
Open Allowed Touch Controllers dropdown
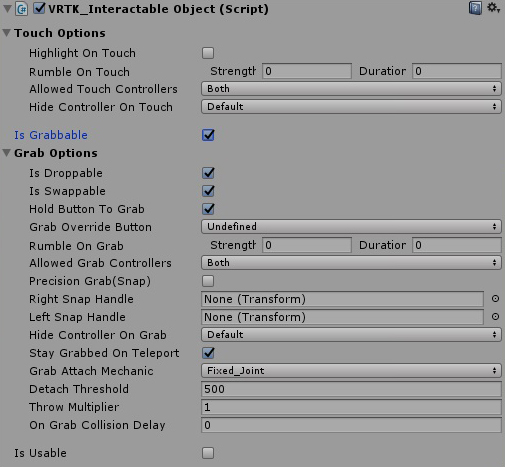(x=351, y=89)
